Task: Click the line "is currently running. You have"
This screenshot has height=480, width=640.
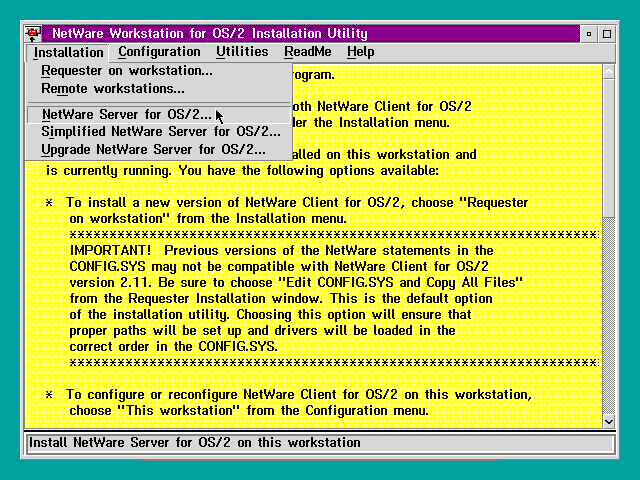Action: [242, 171]
